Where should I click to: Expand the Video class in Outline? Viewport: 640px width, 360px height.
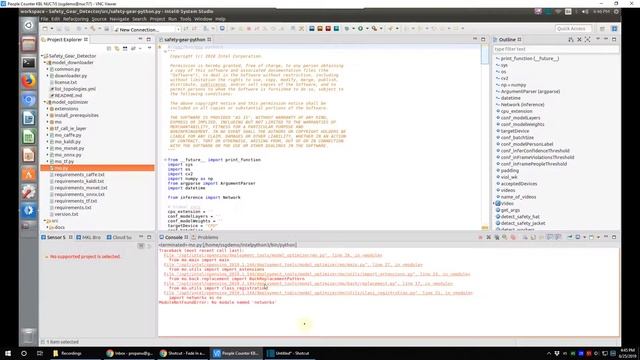pyautogui.click(x=494, y=203)
